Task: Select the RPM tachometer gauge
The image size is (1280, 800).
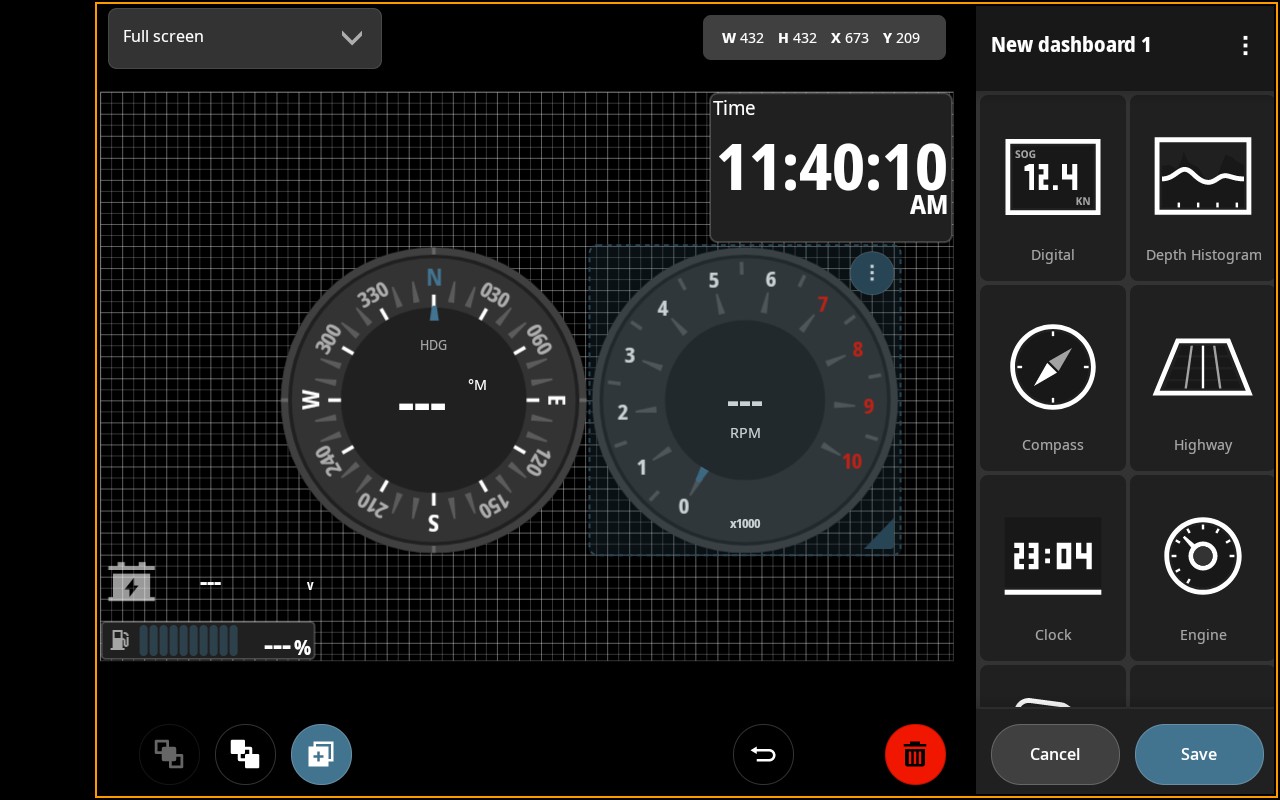Action: point(745,400)
